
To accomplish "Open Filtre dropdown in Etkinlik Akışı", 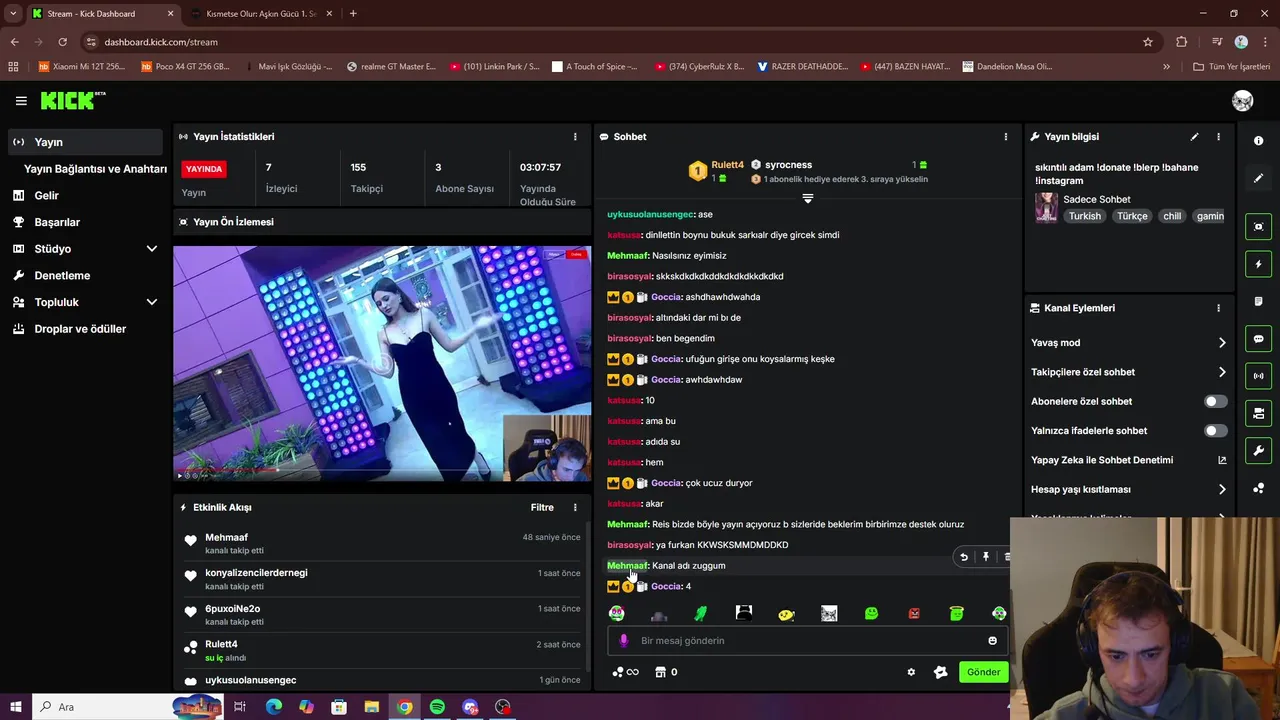I will (542, 508).
